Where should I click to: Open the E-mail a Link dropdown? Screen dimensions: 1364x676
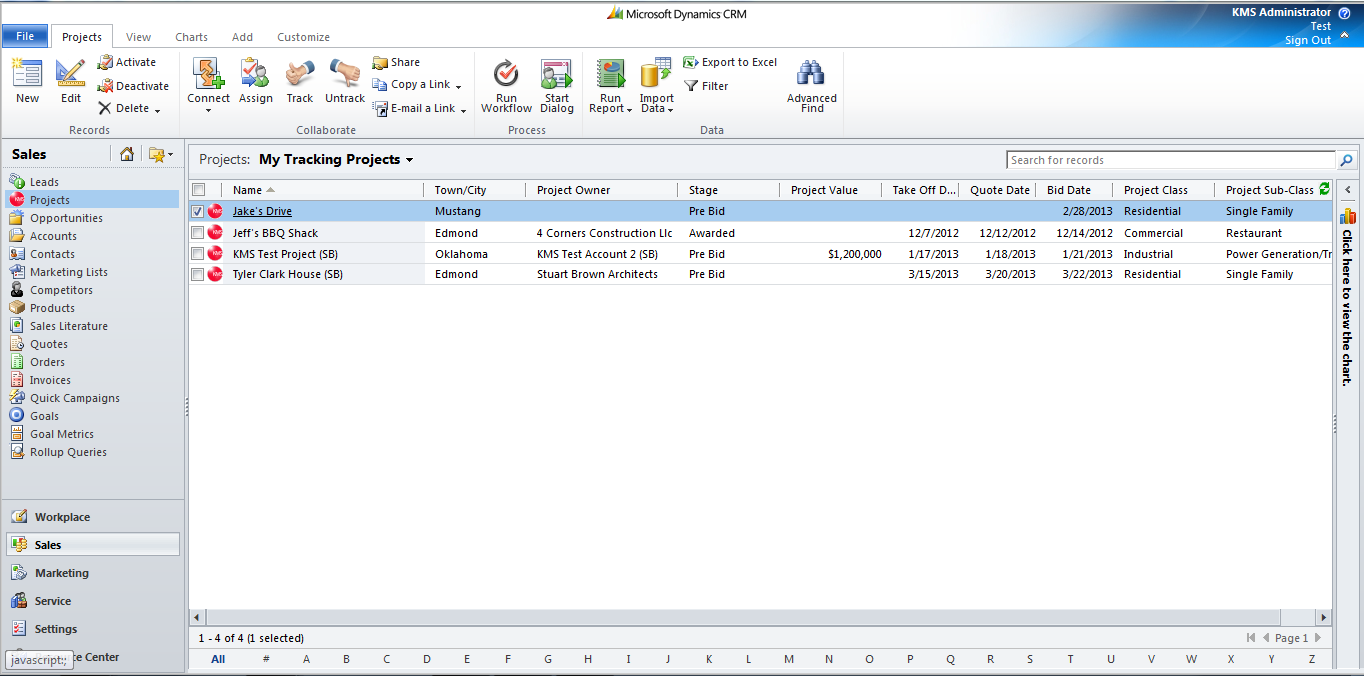click(x=463, y=110)
